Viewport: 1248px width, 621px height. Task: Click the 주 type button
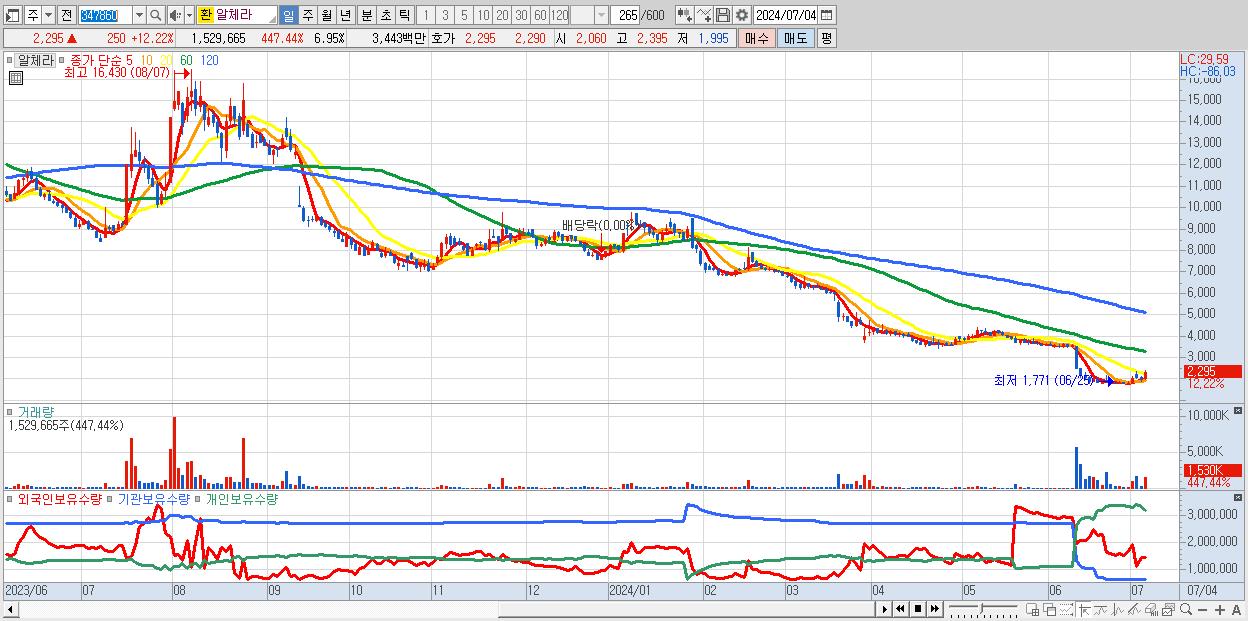pyautogui.click(x=32, y=15)
